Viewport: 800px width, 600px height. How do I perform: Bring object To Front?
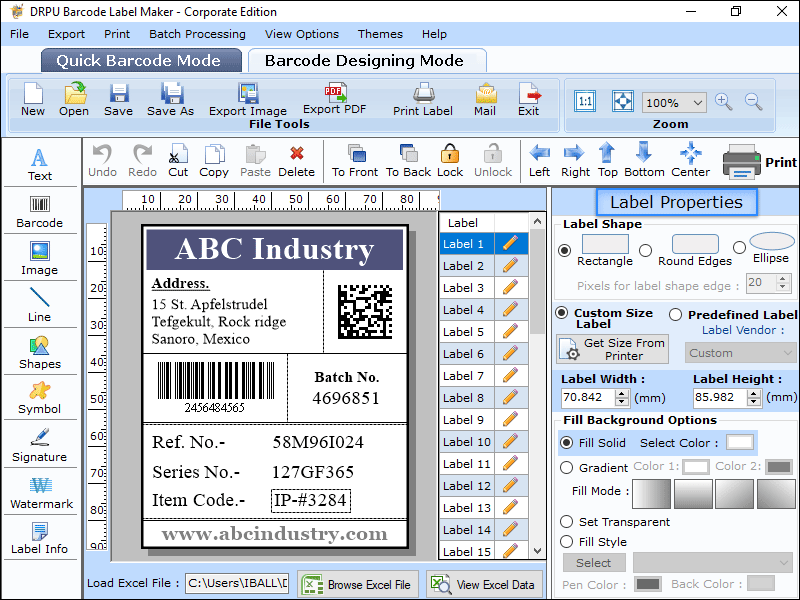click(x=355, y=161)
